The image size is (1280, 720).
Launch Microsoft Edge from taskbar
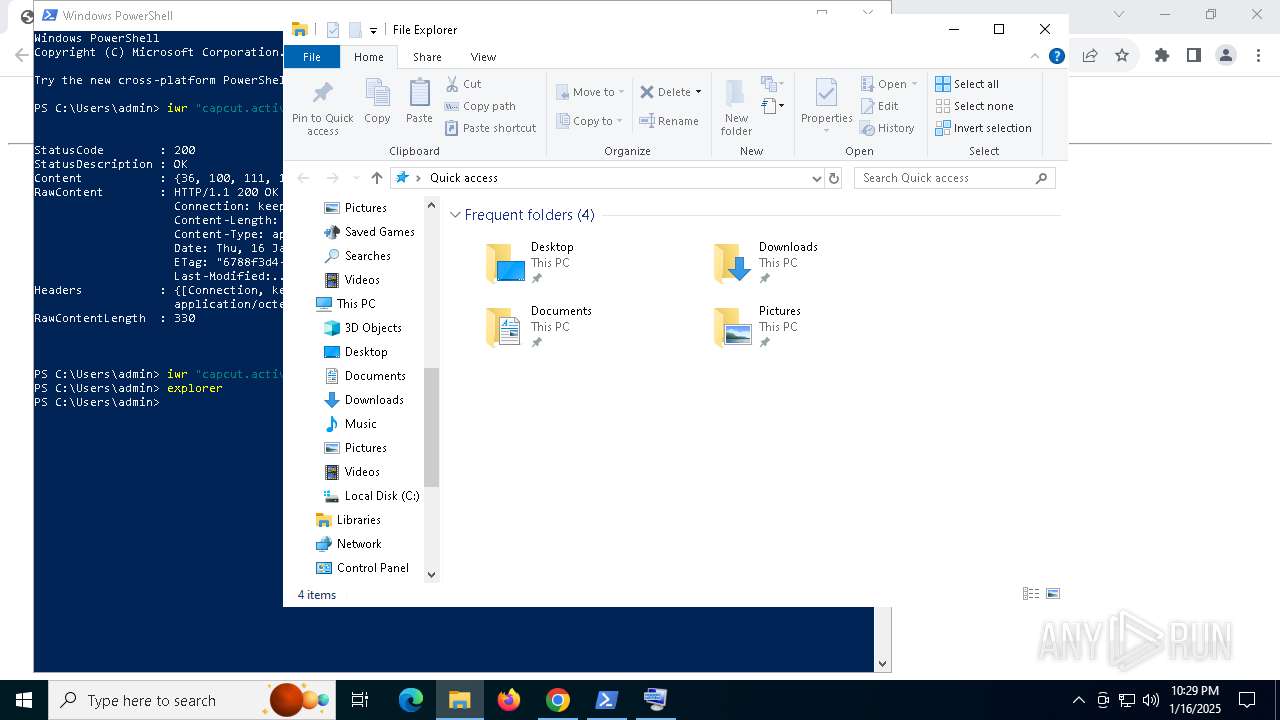tap(411, 700)
